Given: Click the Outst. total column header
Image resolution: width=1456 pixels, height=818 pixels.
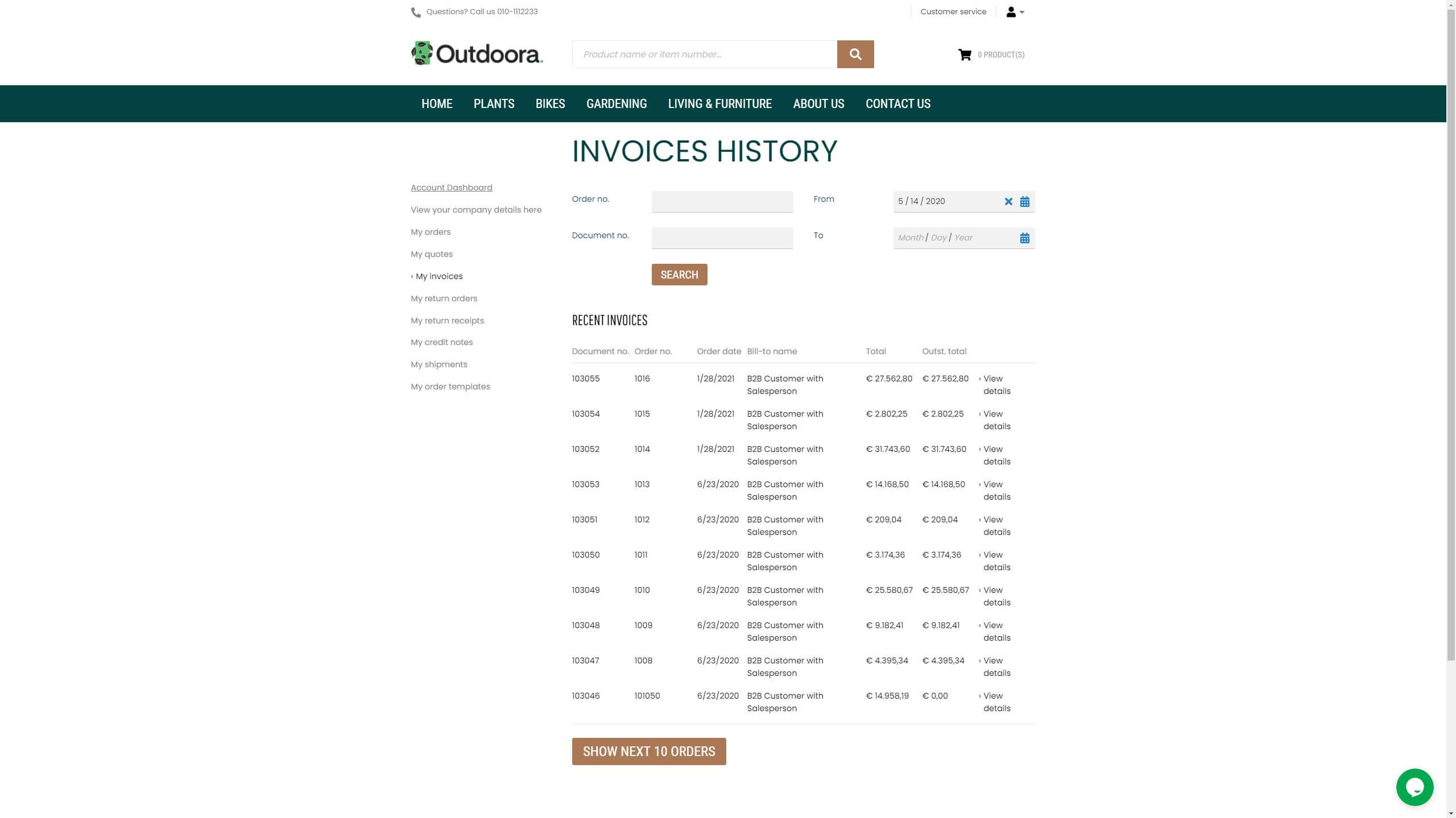Looking at the screenshot, I should [x=944, y=351].
